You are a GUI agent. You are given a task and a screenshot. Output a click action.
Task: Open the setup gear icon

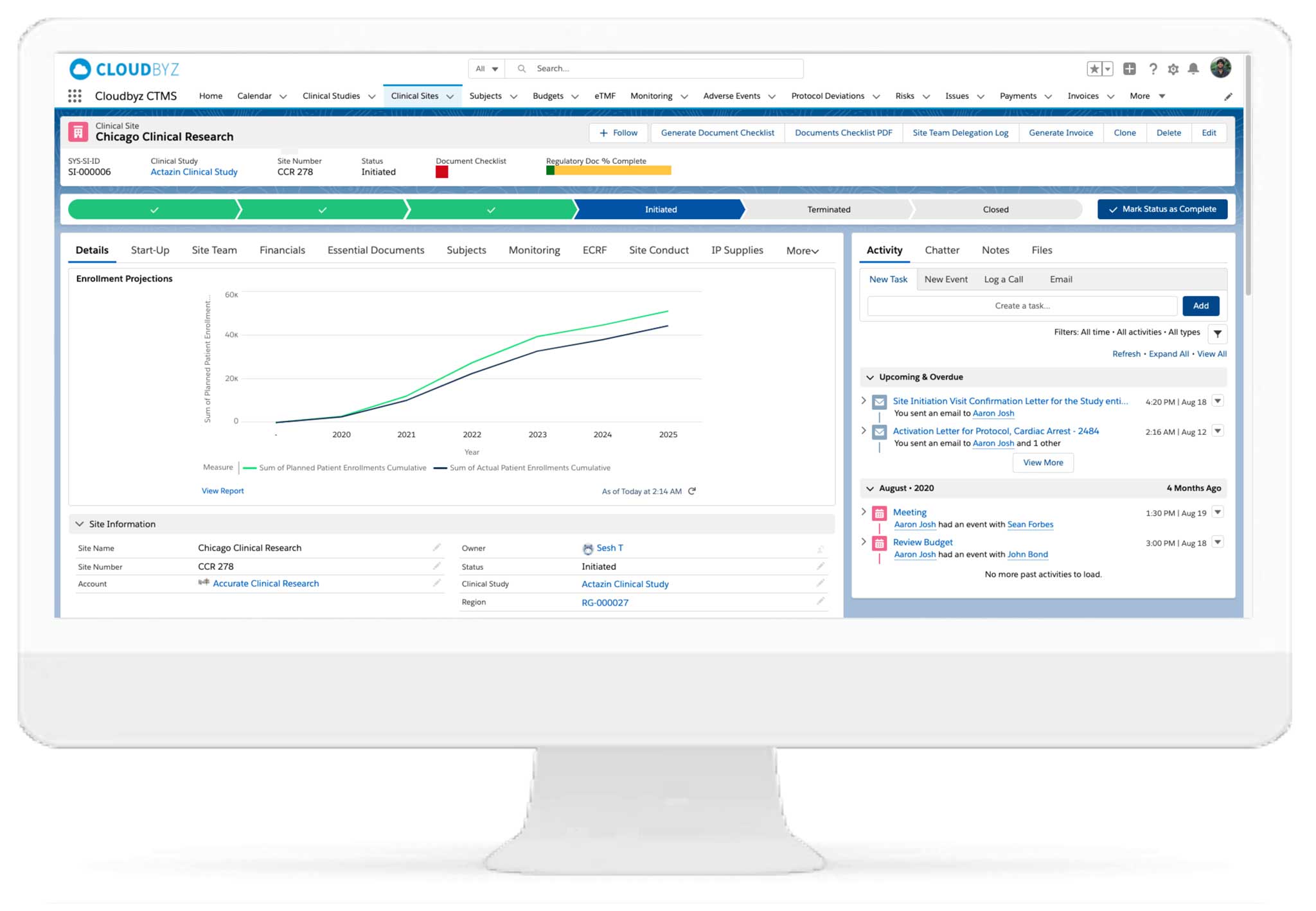click(1173, 69)
